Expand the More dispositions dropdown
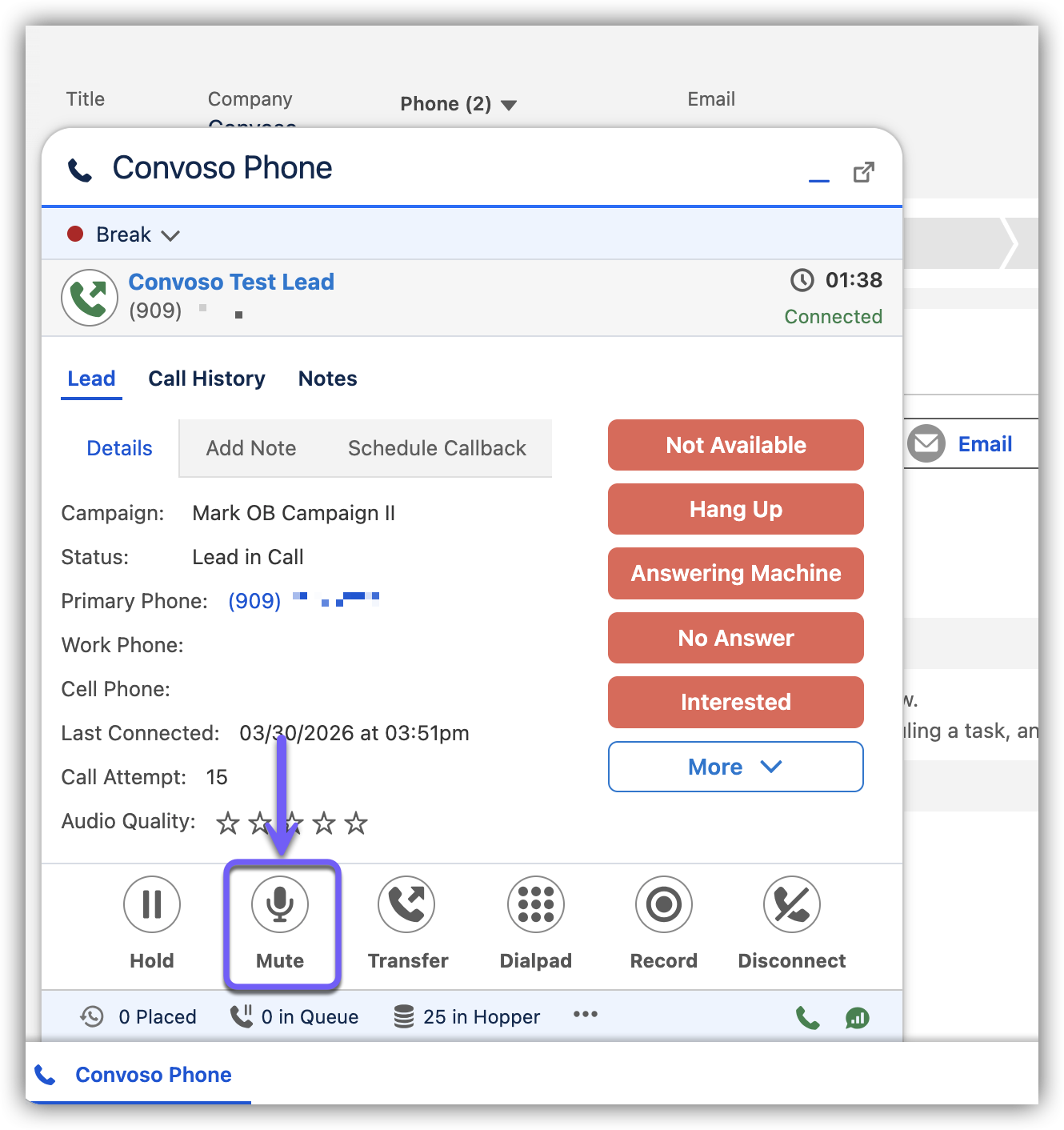1064x1130 pixels. coord(735,767)
